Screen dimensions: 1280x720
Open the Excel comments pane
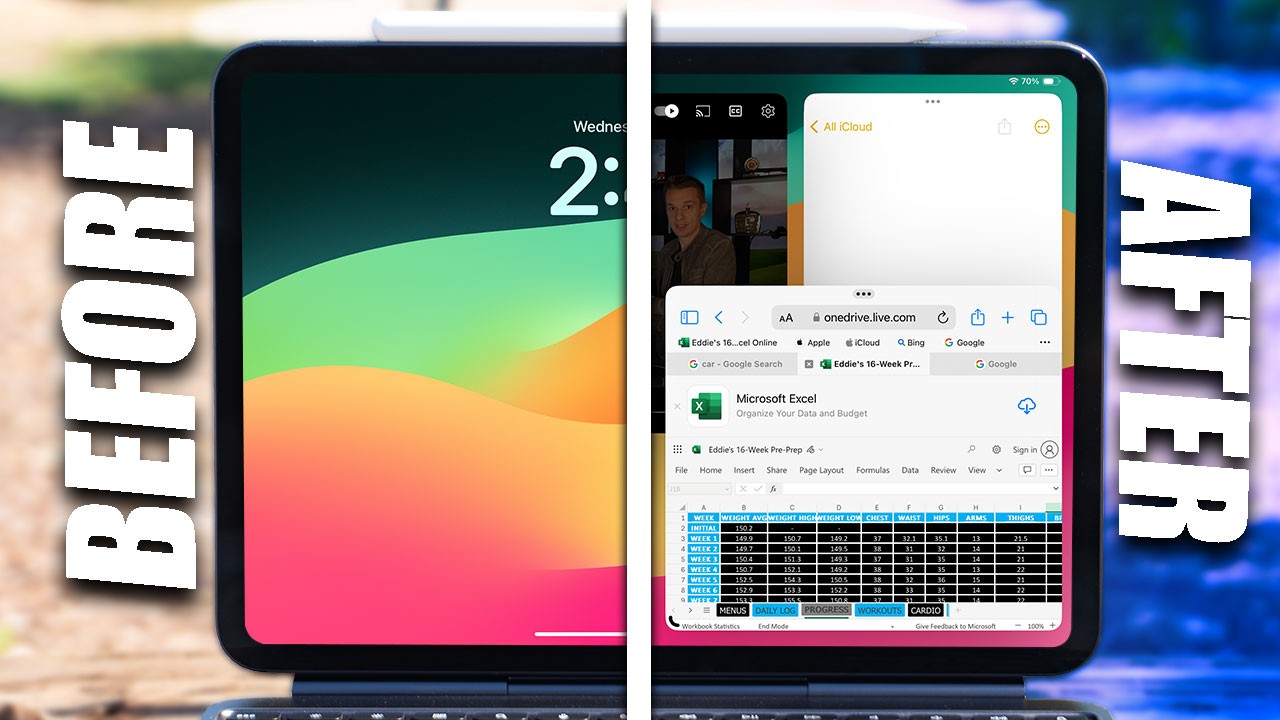point(1027,470)
